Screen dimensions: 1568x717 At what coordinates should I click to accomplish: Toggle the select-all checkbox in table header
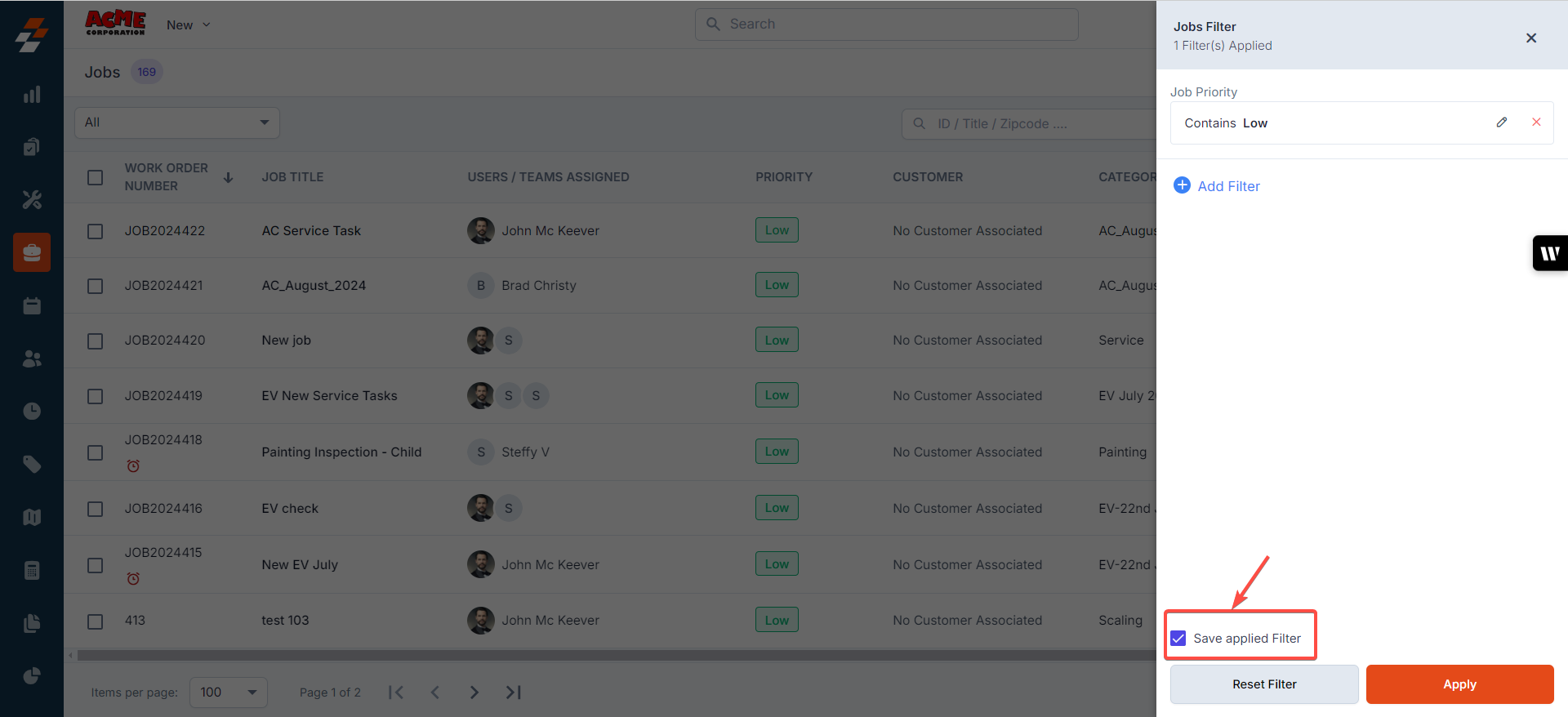tap(96, 177)
